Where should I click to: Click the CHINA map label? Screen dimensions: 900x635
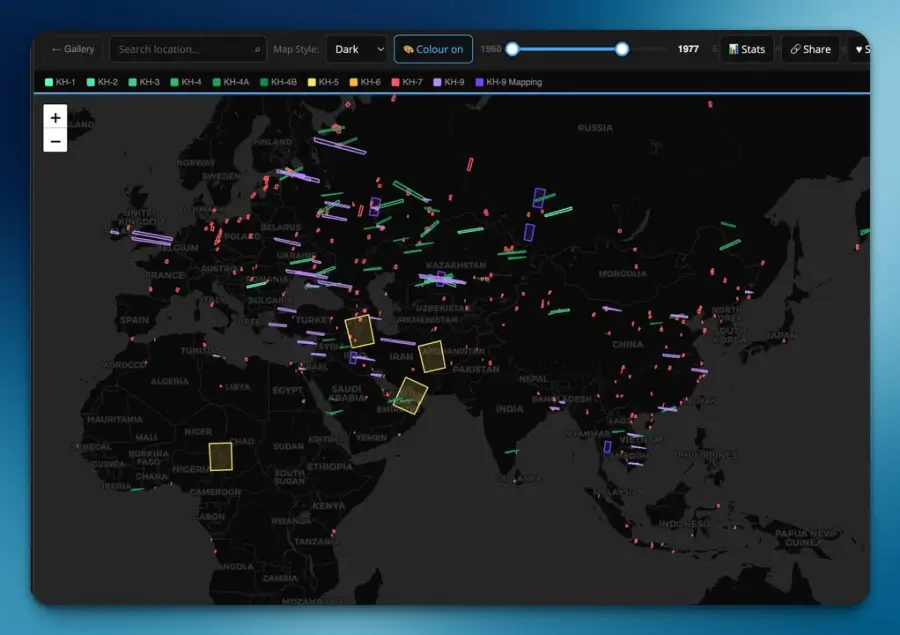click(x=627, y=344)
